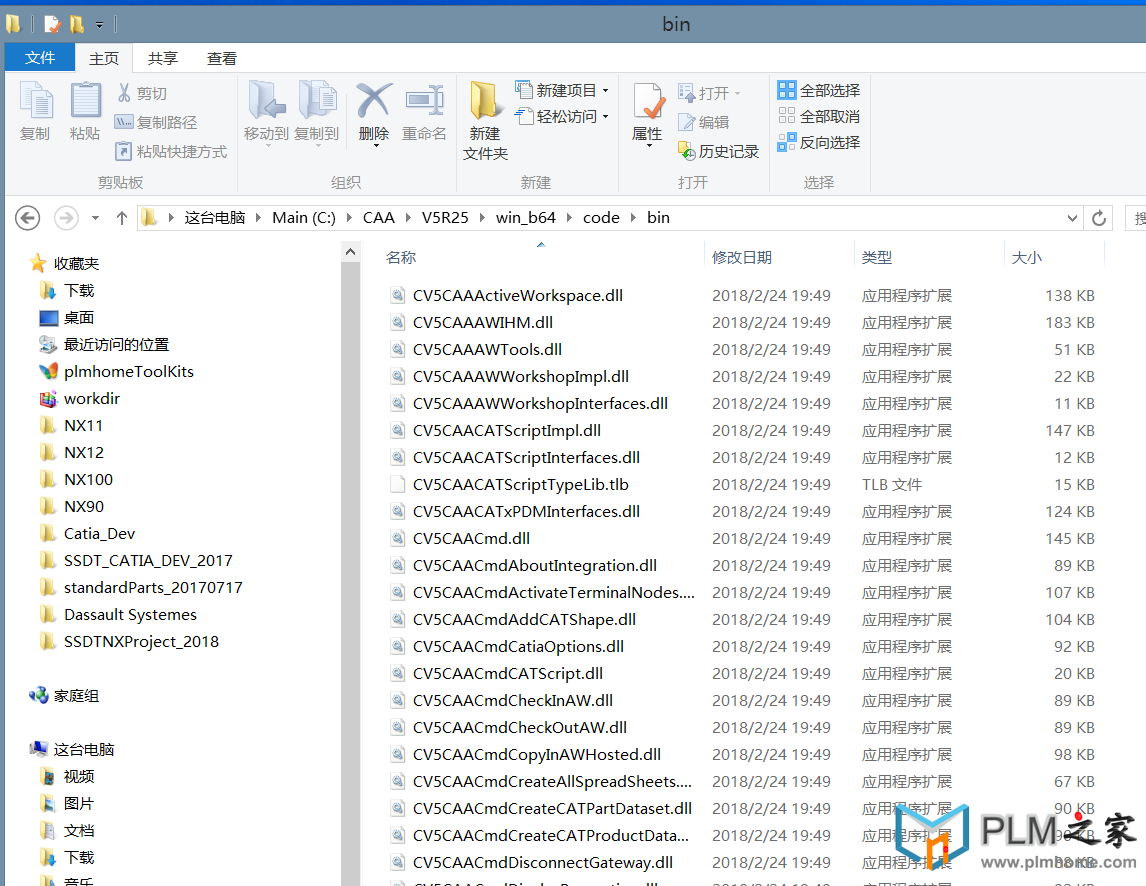1146x886 pixels.
Task: Click the Rename (重命名) icon
Action: click(424, 100)
